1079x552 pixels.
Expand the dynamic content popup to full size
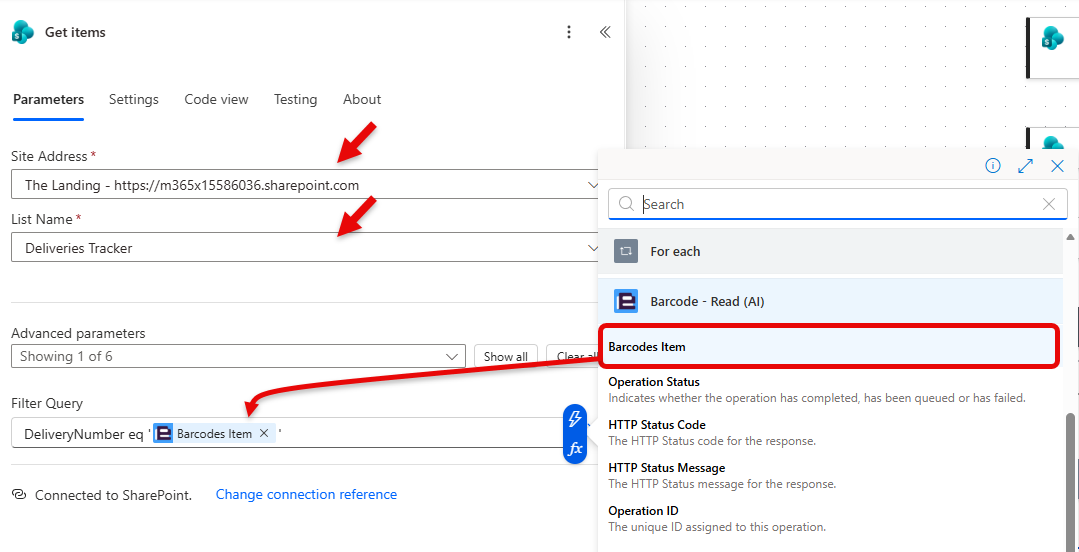[x=1025, y=166]
